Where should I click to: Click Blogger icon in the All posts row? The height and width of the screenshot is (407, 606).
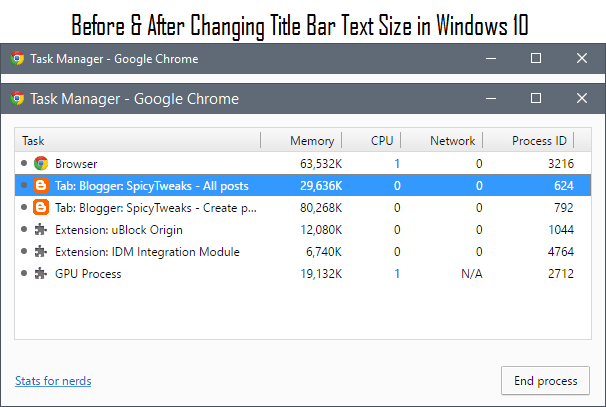click(x=41, y=186)
